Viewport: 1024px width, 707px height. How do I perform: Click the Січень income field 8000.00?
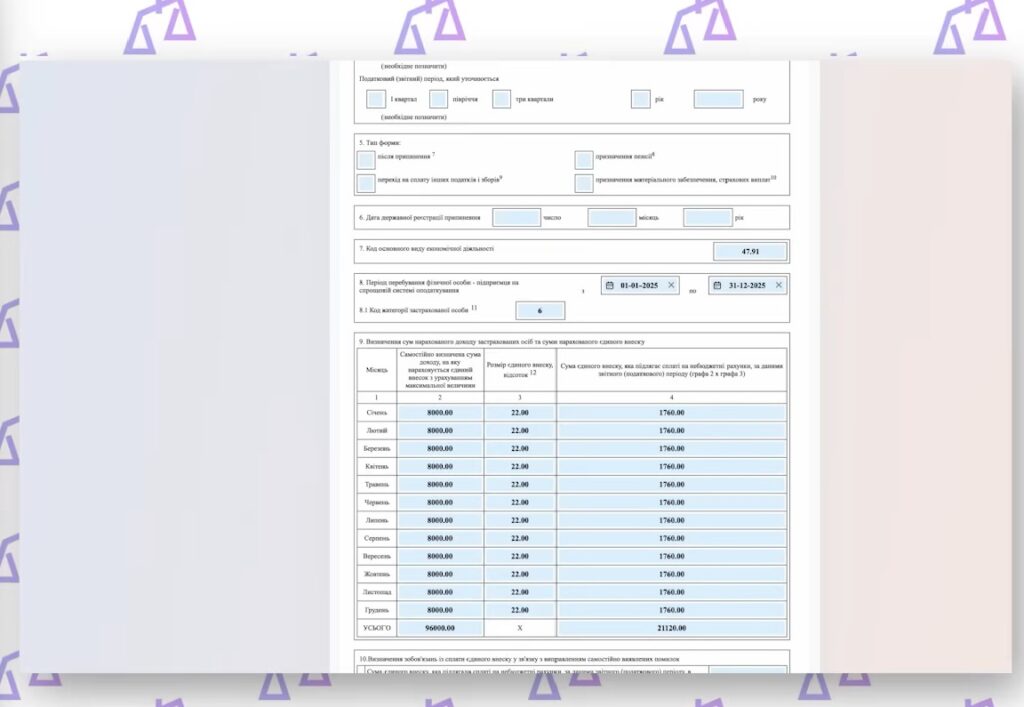[x=440, y=412]
